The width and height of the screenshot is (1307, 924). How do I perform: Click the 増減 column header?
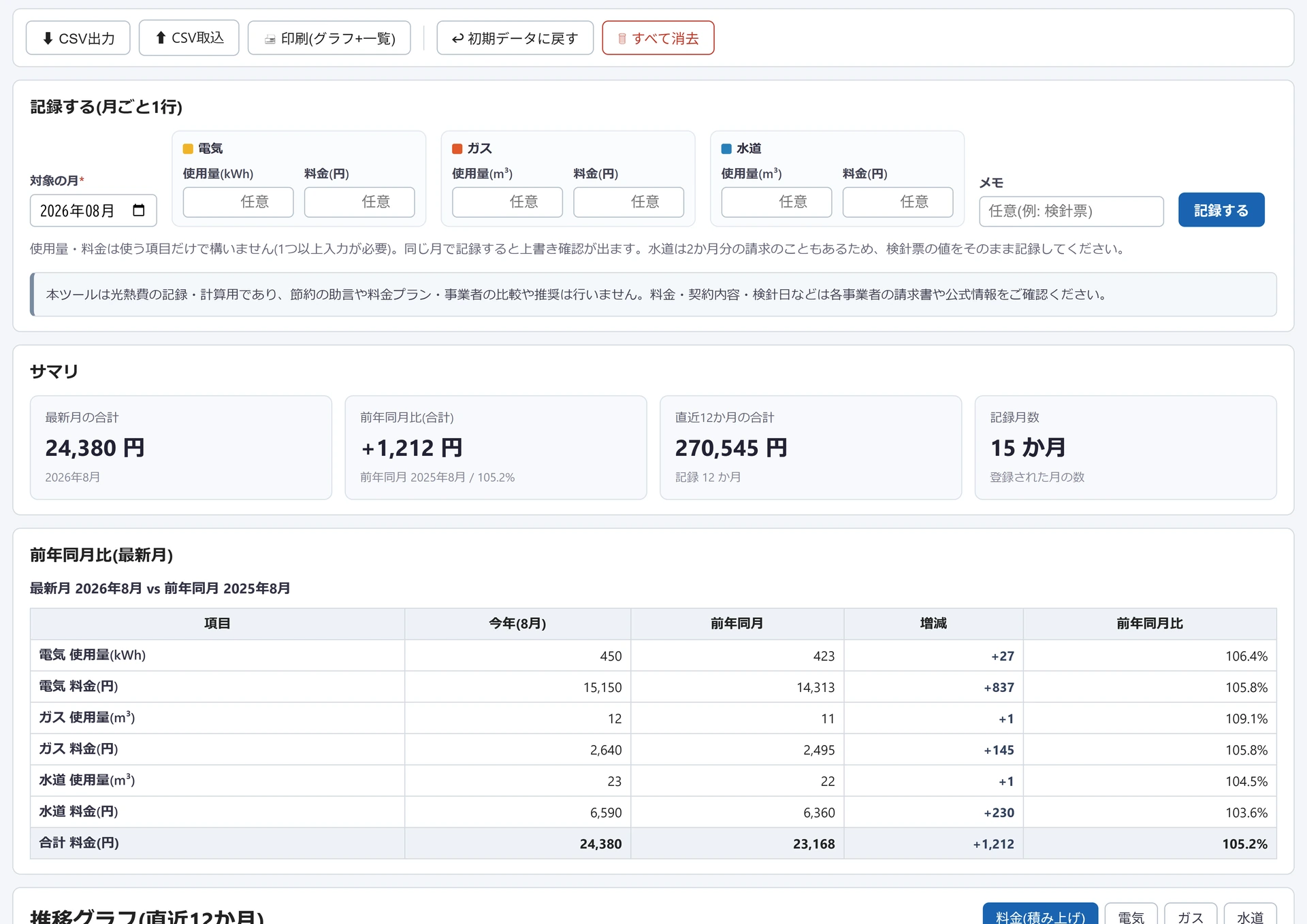pyautogui.click(x=933, y=624)
